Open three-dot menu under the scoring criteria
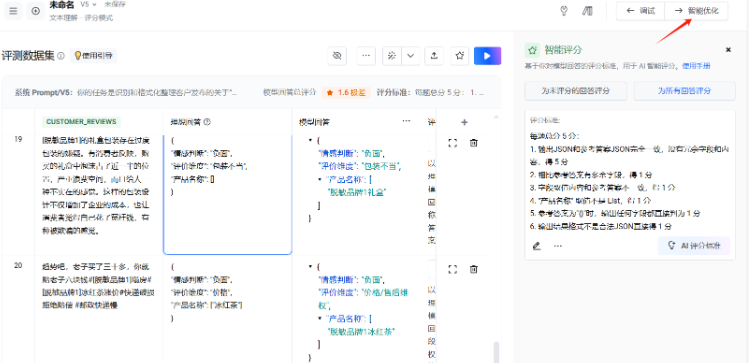Viewport: 753px width, 363px height. coord(558,246)
